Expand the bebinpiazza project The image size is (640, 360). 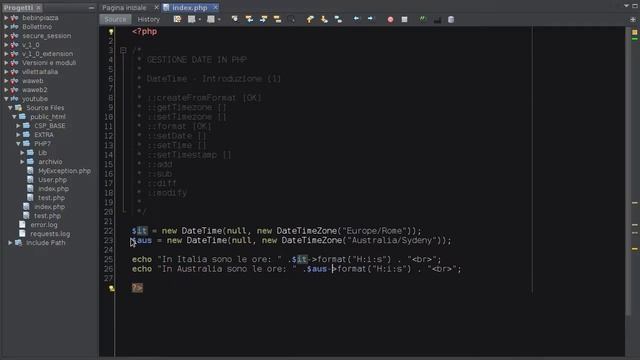pos(6,18)
